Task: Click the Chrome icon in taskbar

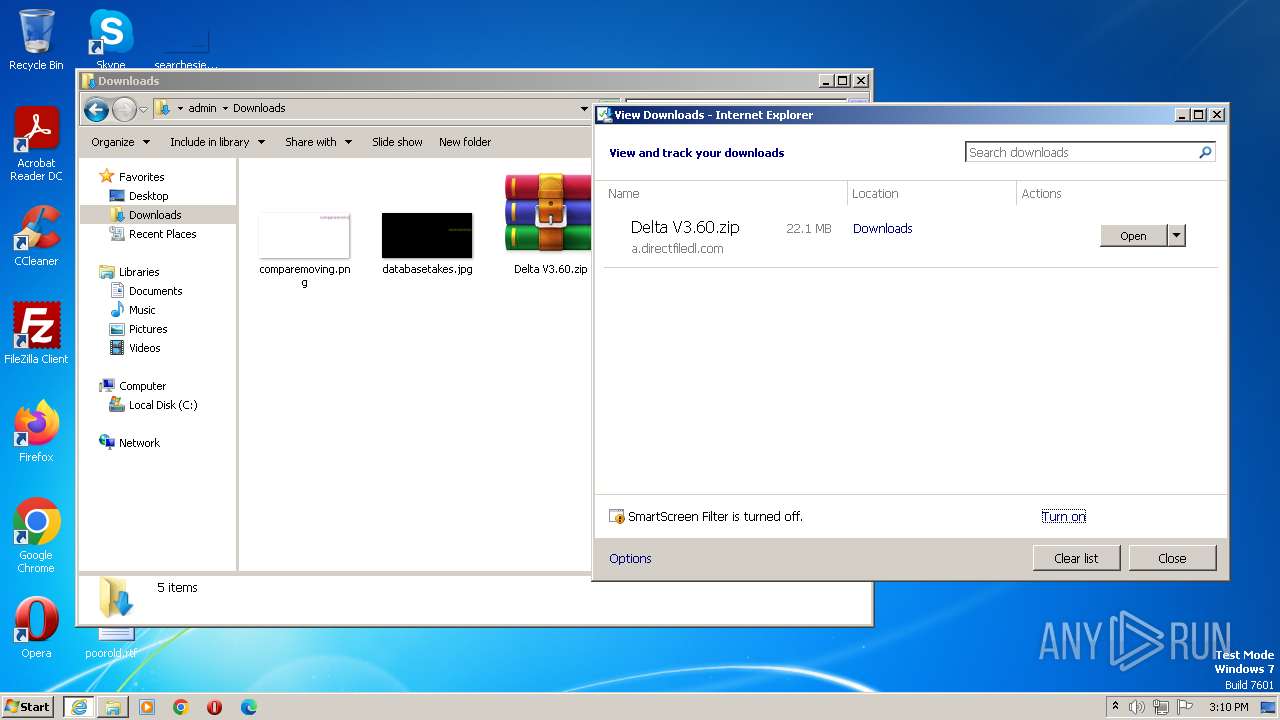Action: pos(180,706)
